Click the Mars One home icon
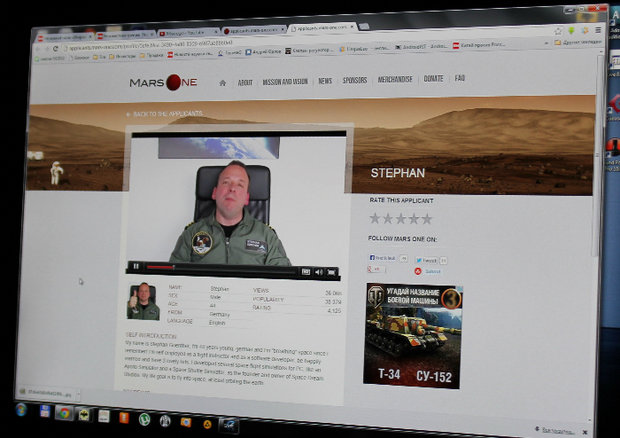This screenshot has height=438, width=620. tap(222, 82)
